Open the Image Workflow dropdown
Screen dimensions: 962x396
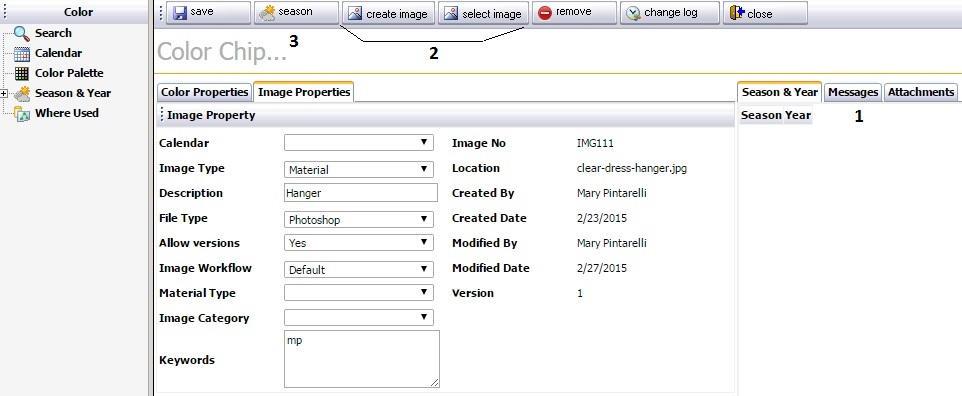click(x=358, y=270)
